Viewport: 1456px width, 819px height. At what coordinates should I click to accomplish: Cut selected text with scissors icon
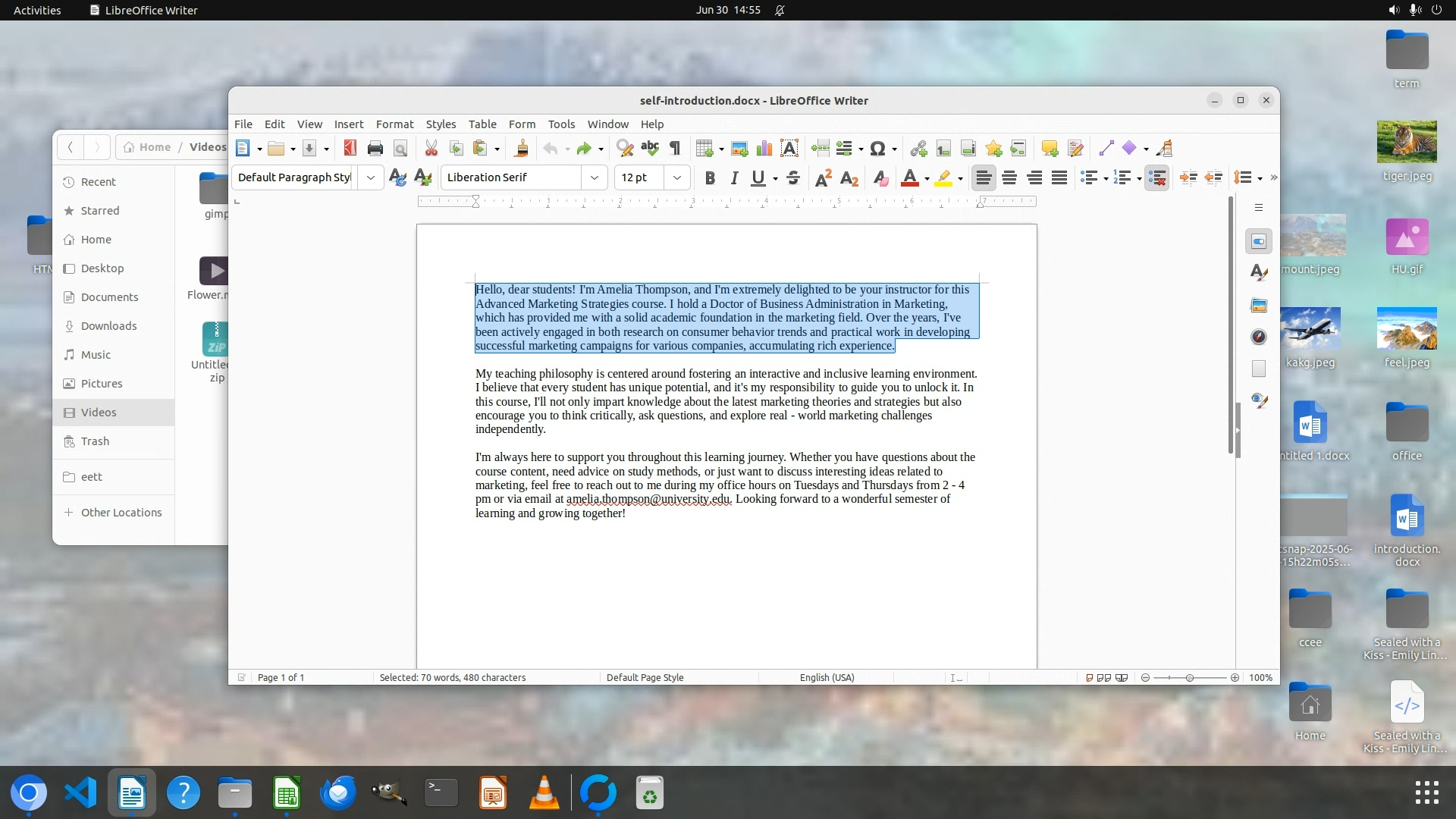pos(431,149)
